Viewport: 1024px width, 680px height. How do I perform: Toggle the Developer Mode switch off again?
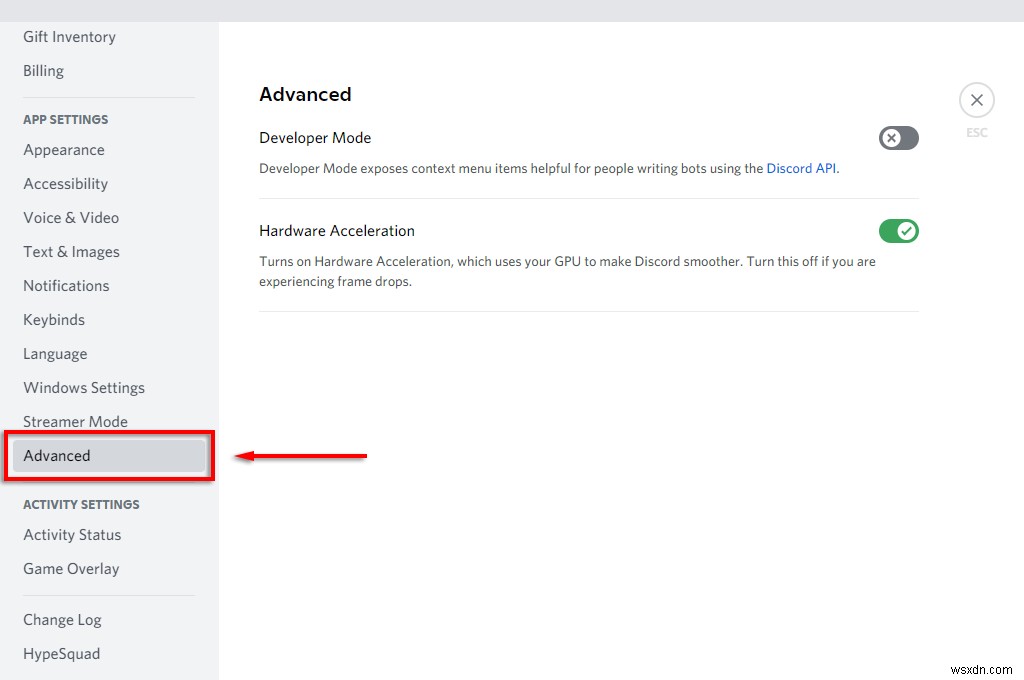pos(898,138)
